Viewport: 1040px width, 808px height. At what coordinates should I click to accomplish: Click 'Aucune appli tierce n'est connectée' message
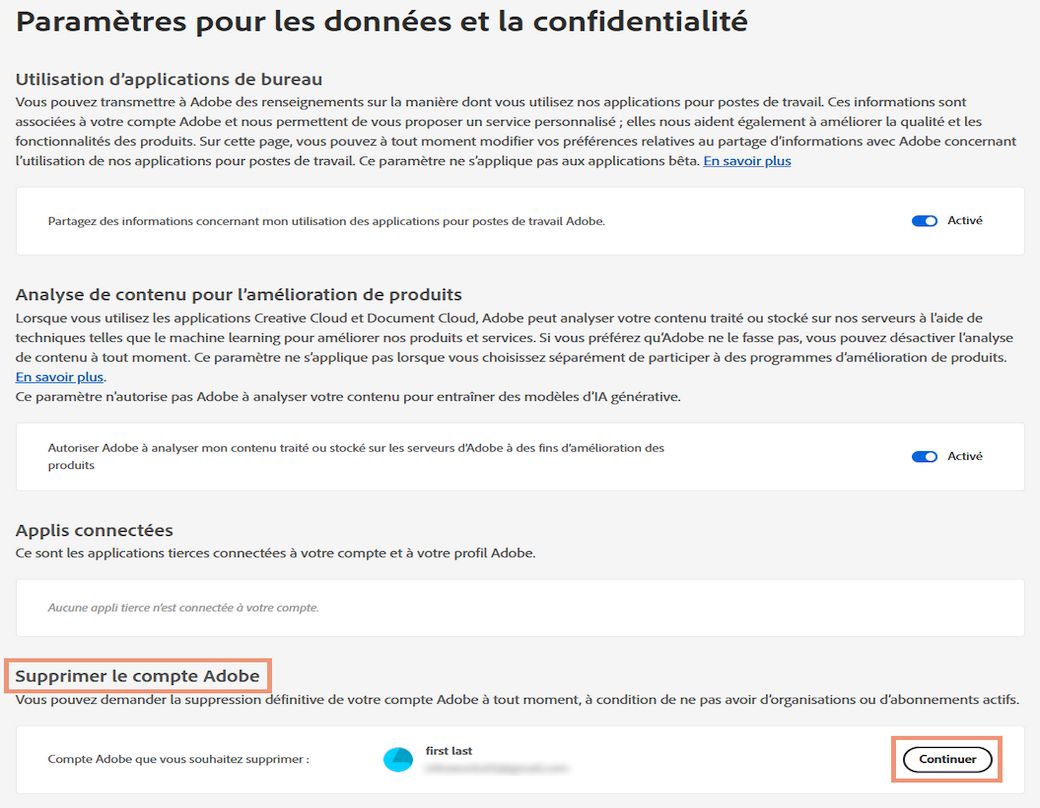183,608
